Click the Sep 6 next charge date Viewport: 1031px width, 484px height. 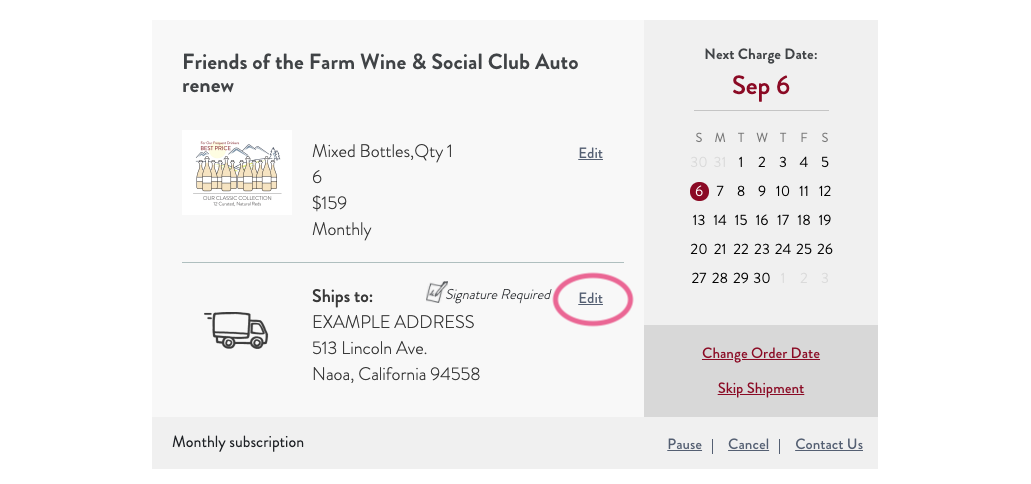[760, 86]
